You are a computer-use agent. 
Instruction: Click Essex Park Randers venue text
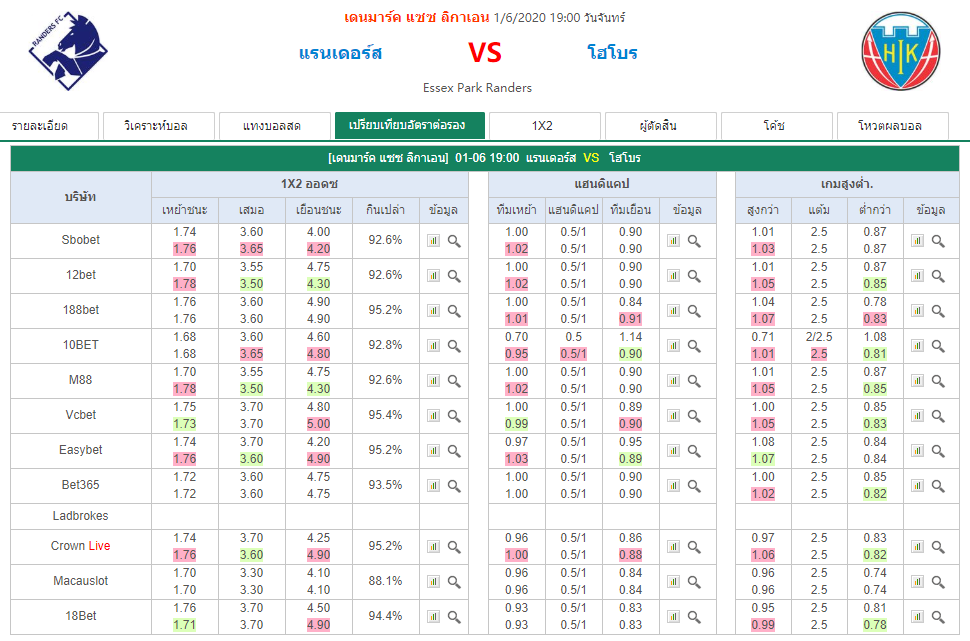click(x=477, y=88)
